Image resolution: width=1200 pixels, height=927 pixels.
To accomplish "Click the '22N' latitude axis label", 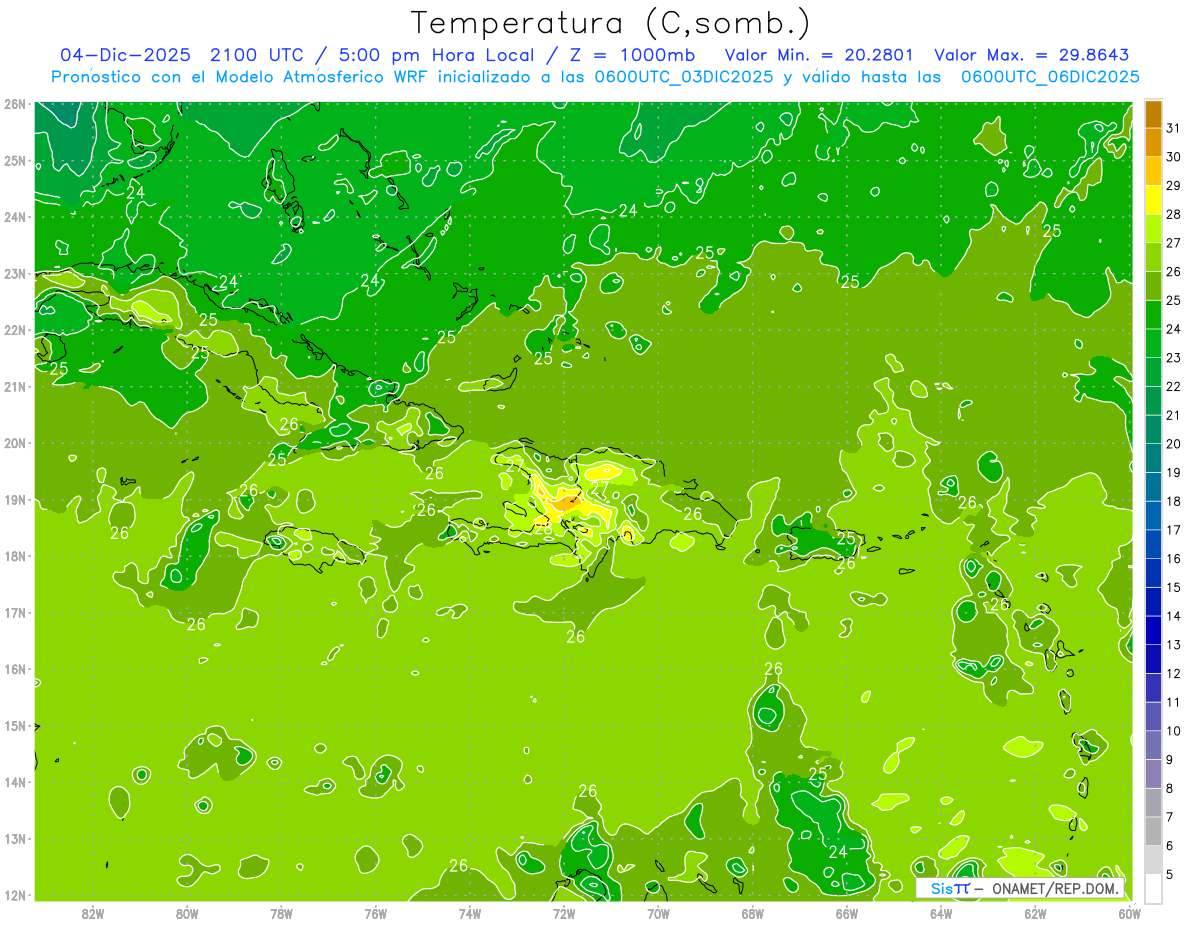I will coord(15,330).
